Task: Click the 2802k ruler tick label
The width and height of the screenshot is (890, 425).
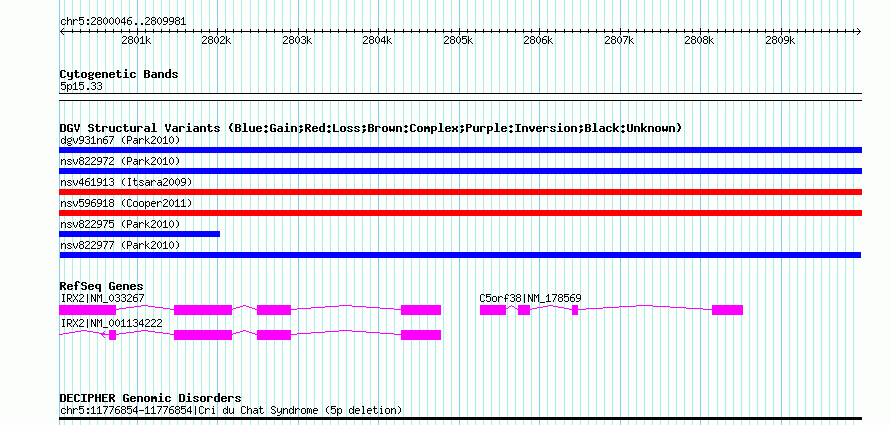Action: click(x=217, y=41)
